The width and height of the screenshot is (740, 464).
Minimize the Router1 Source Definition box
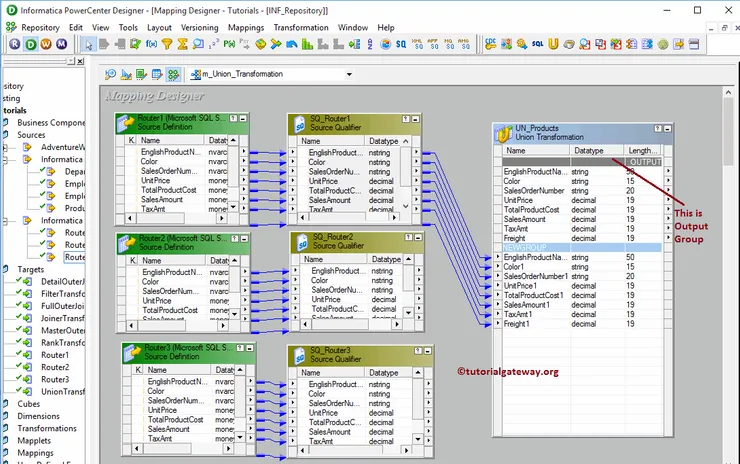(x=243, y=118)
